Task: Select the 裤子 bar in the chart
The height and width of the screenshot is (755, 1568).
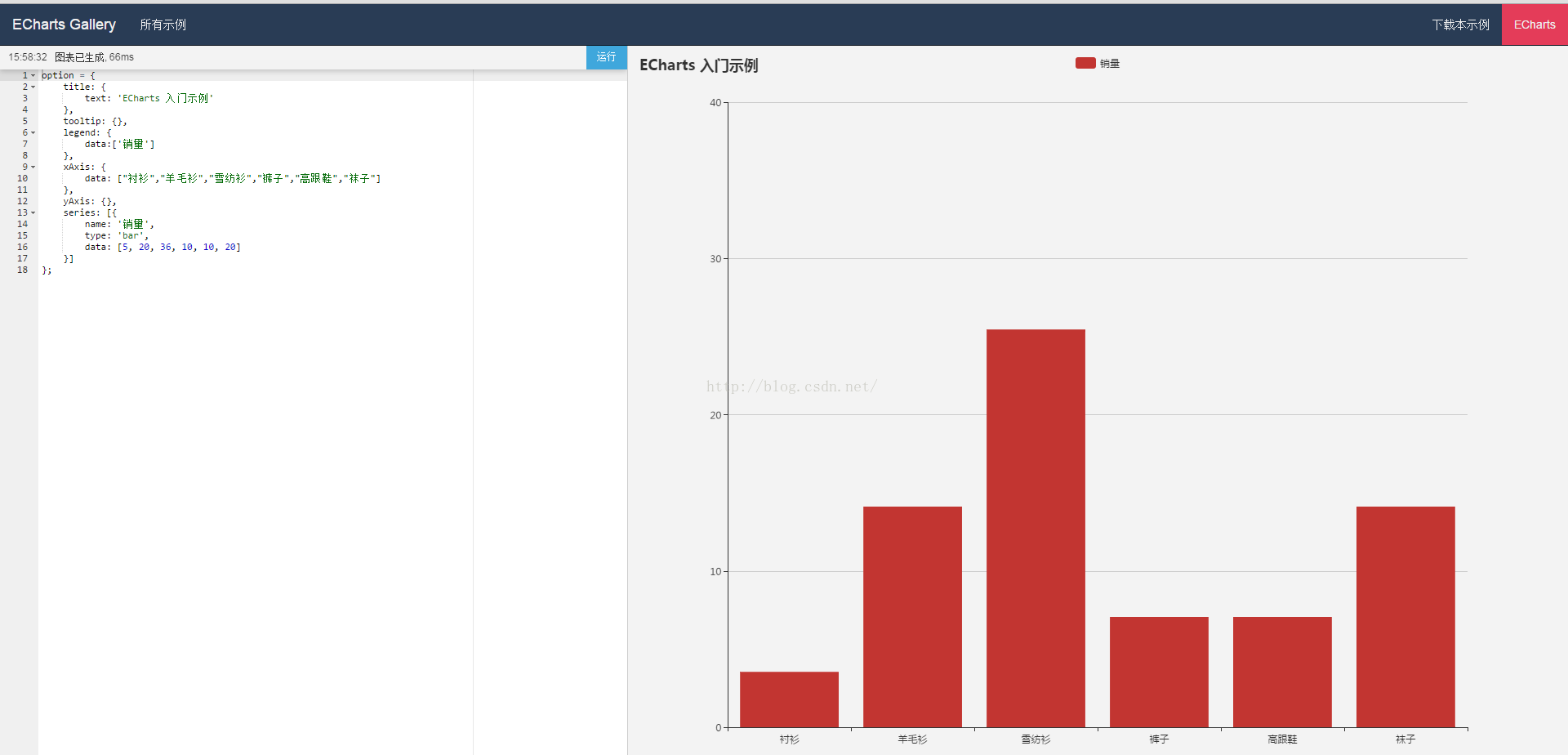Action: 1159,672
